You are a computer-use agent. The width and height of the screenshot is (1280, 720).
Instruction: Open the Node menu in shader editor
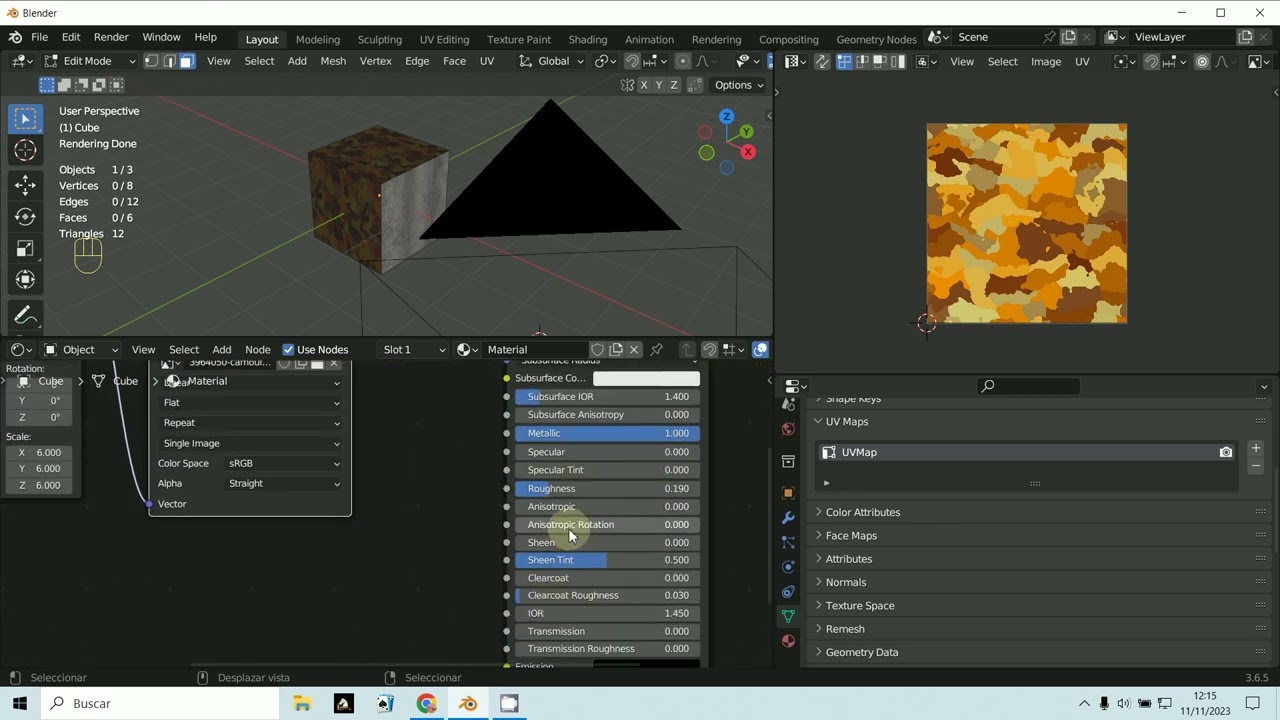pyautogui.click(x=258, y=350)
